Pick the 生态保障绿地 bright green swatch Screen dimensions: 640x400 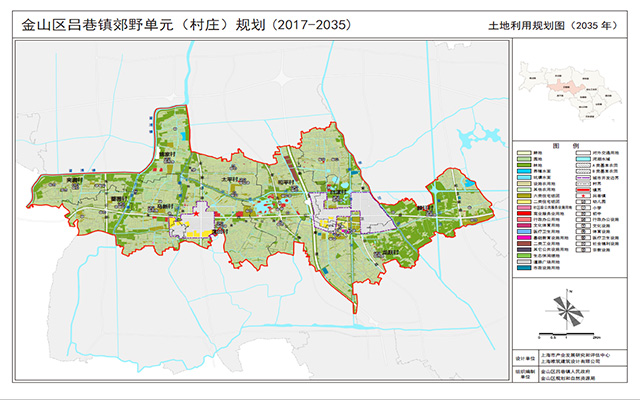point(524,256)
